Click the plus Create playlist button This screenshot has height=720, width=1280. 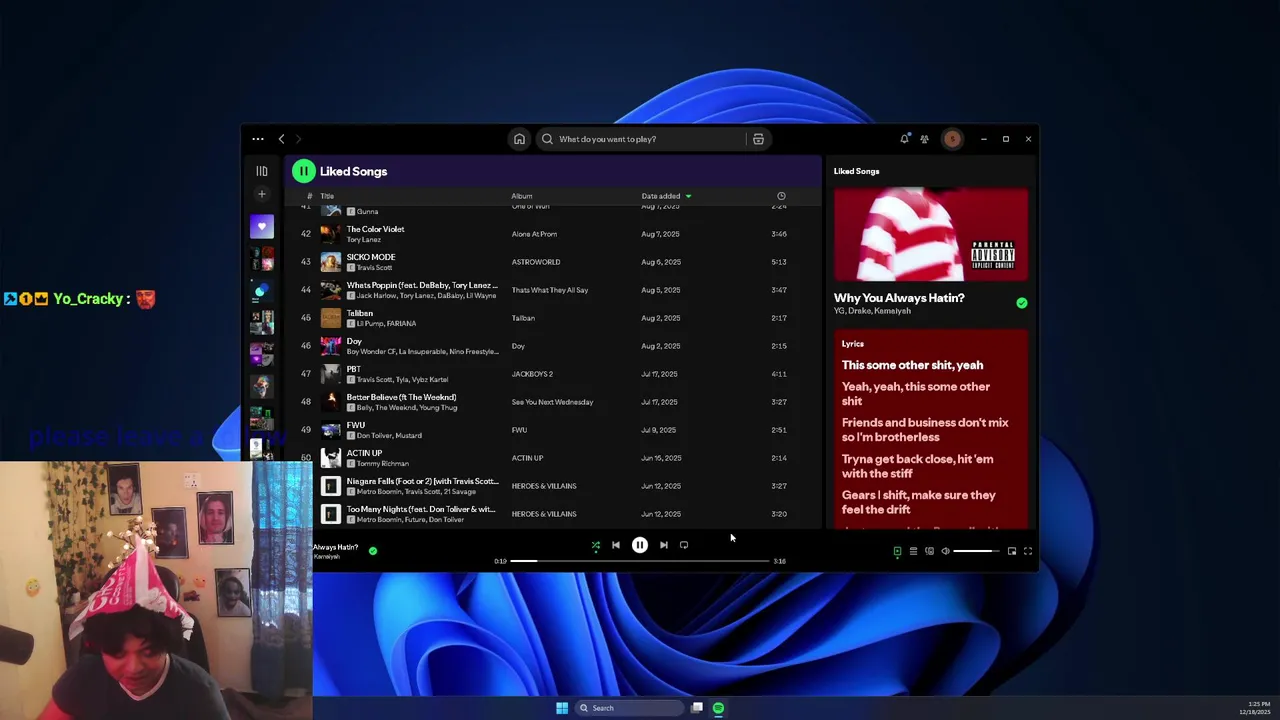262,194
